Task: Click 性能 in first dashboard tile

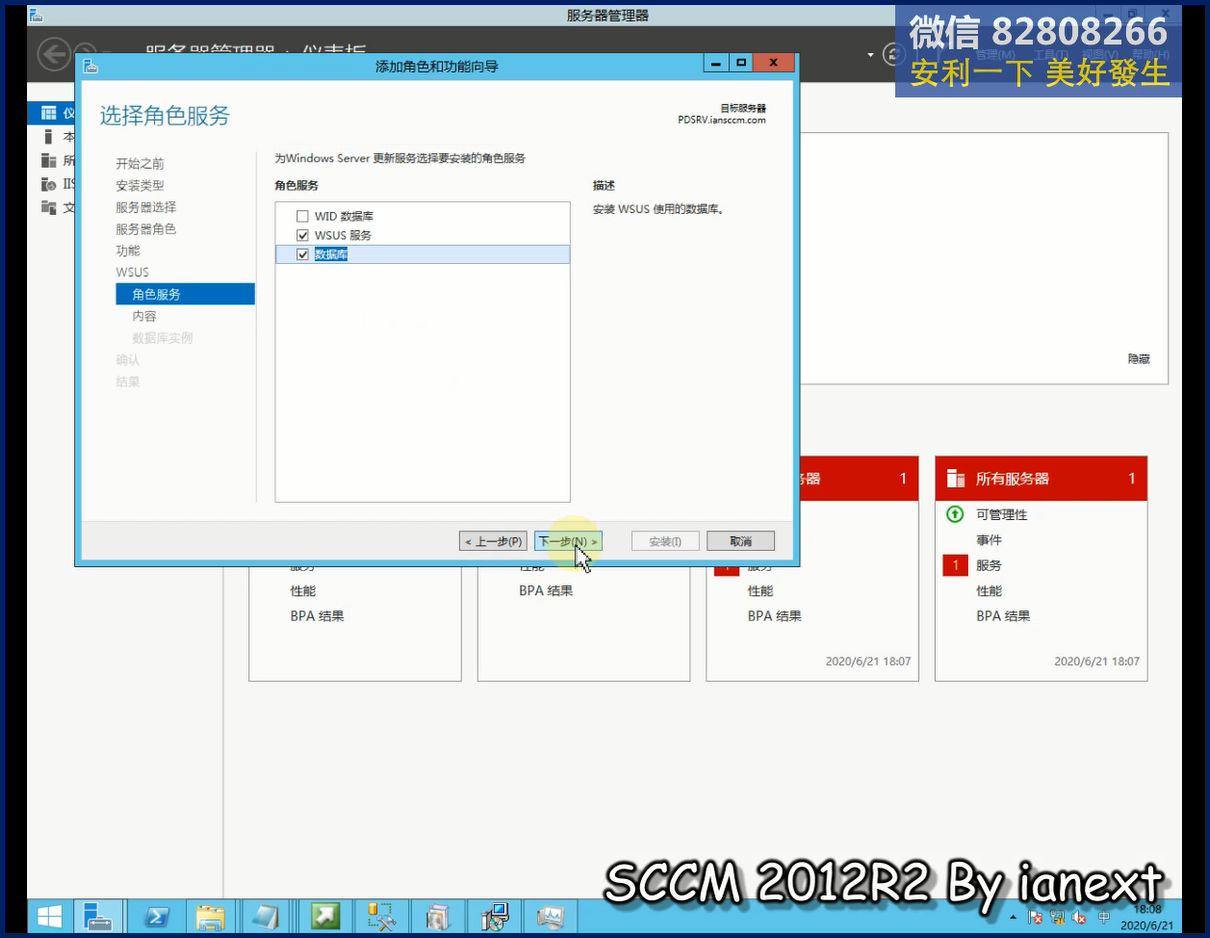Action: pos(303,591)
